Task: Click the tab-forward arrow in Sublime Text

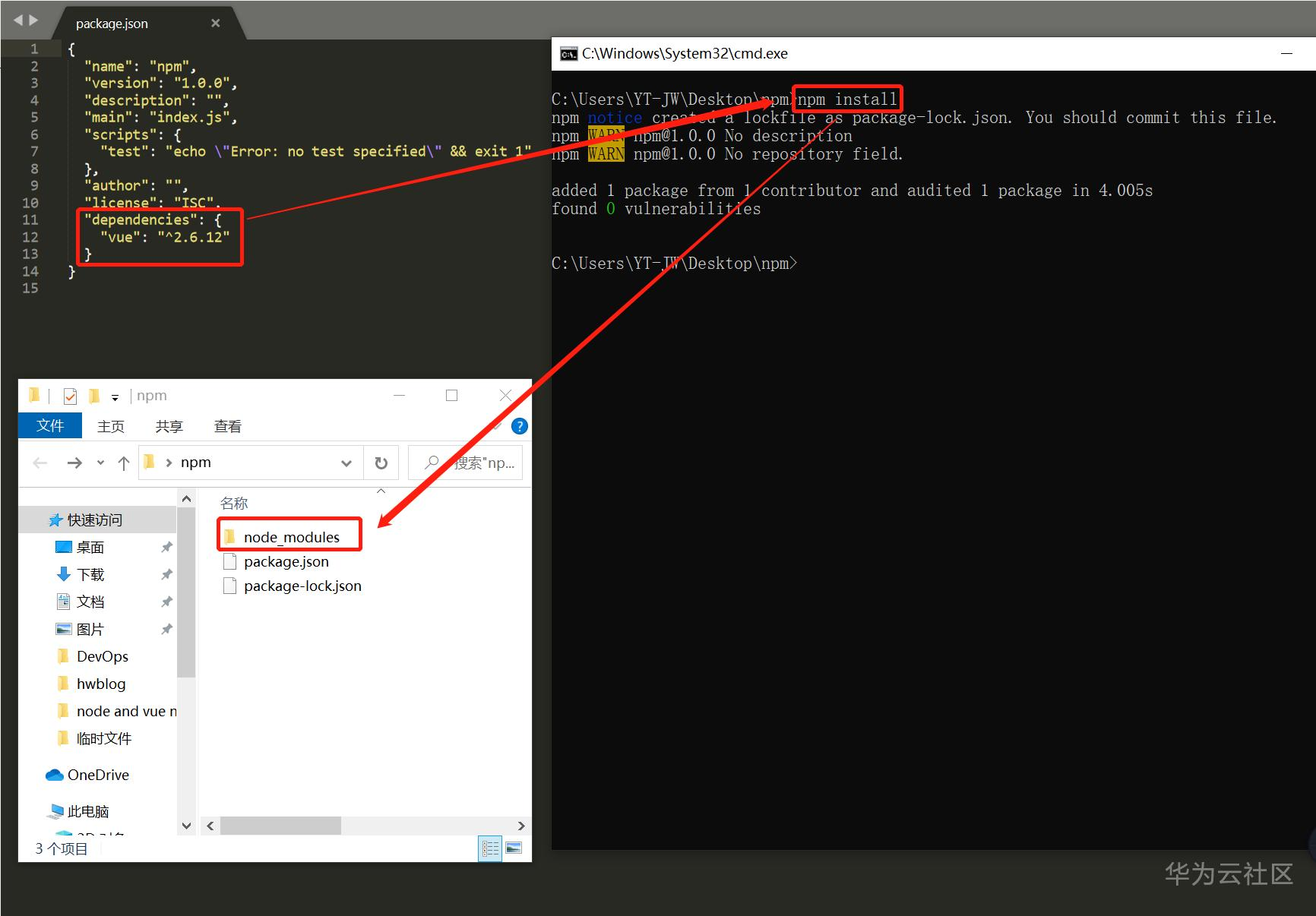Action: tap(33, 21)
